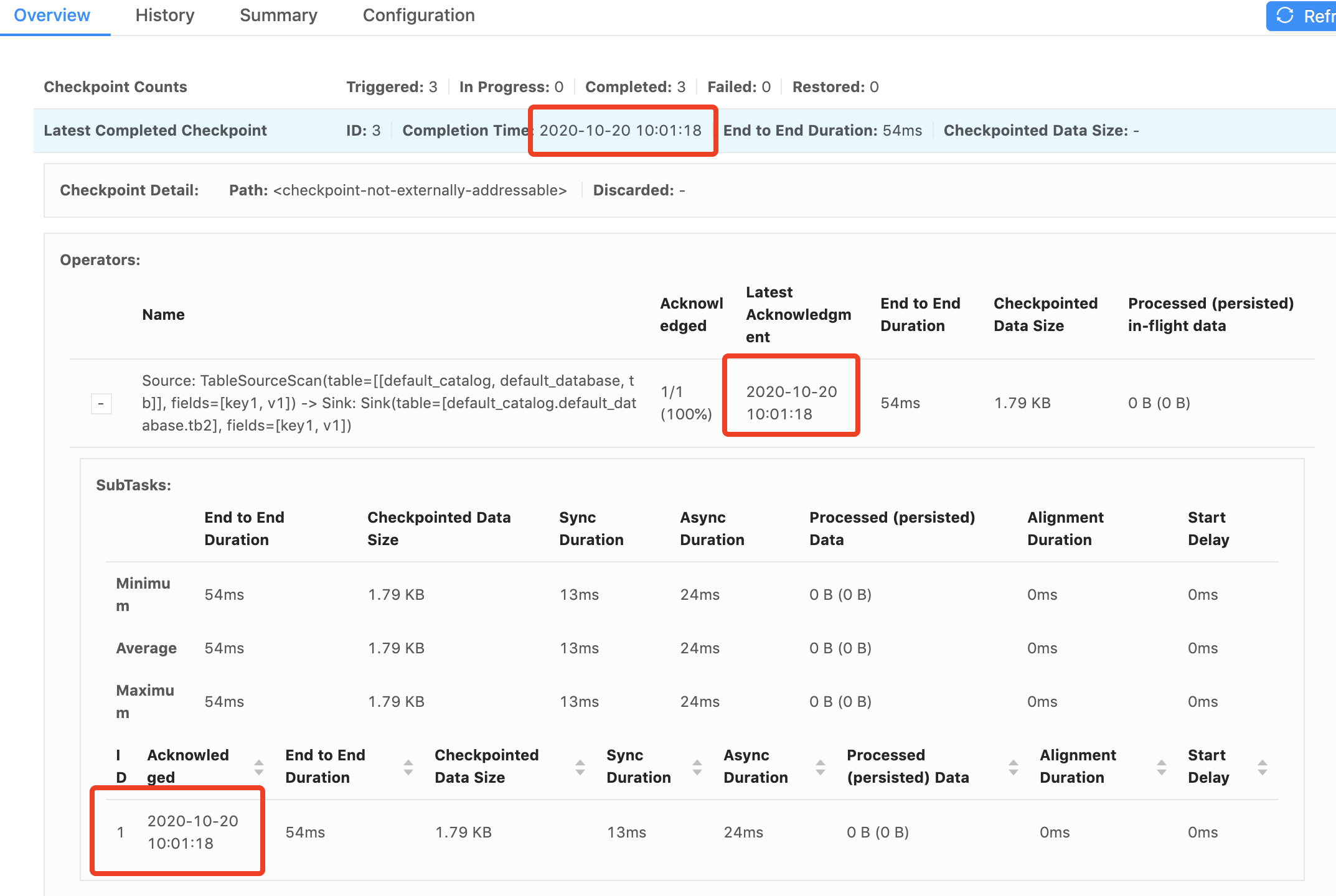Collapse the Source TableSourceScan operator row
This screenshot has height=896, width=1336.
(x=101, y=403)
